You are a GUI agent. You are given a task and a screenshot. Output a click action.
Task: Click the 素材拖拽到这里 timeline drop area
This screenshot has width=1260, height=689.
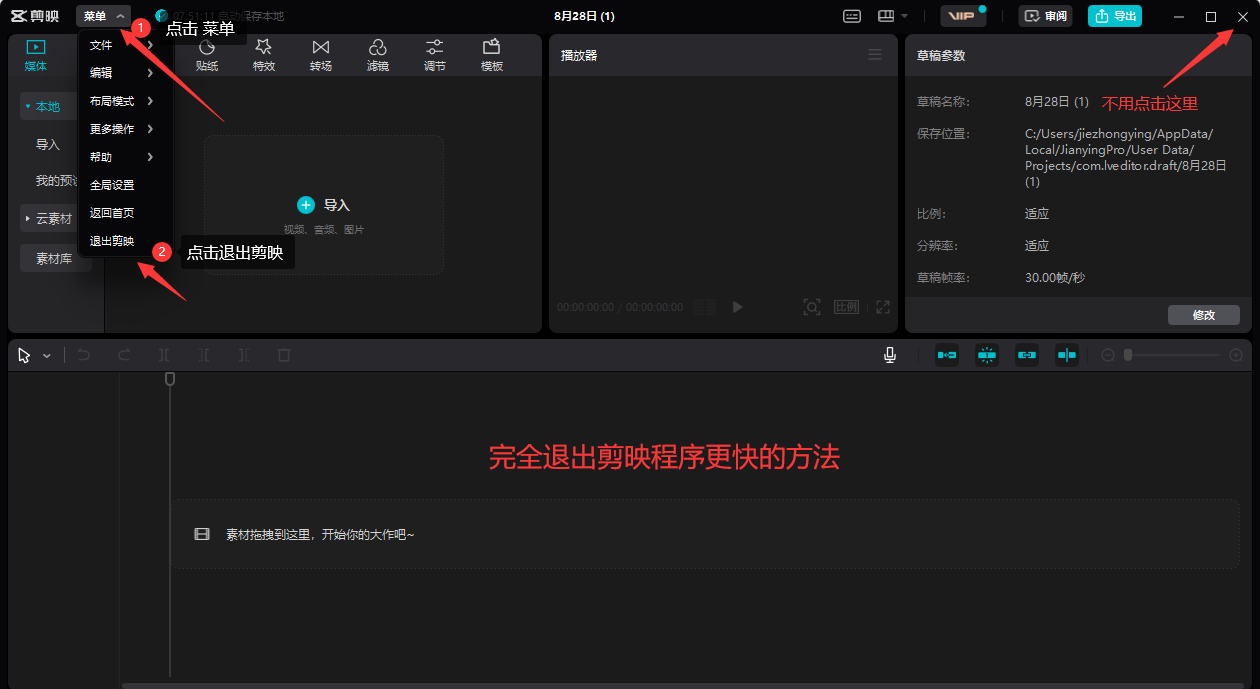[x=705, y=535]
